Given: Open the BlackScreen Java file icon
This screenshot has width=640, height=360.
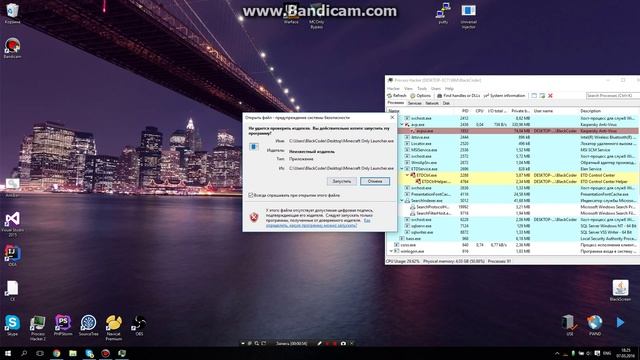Looking at the screenshot, I should 620,290.
